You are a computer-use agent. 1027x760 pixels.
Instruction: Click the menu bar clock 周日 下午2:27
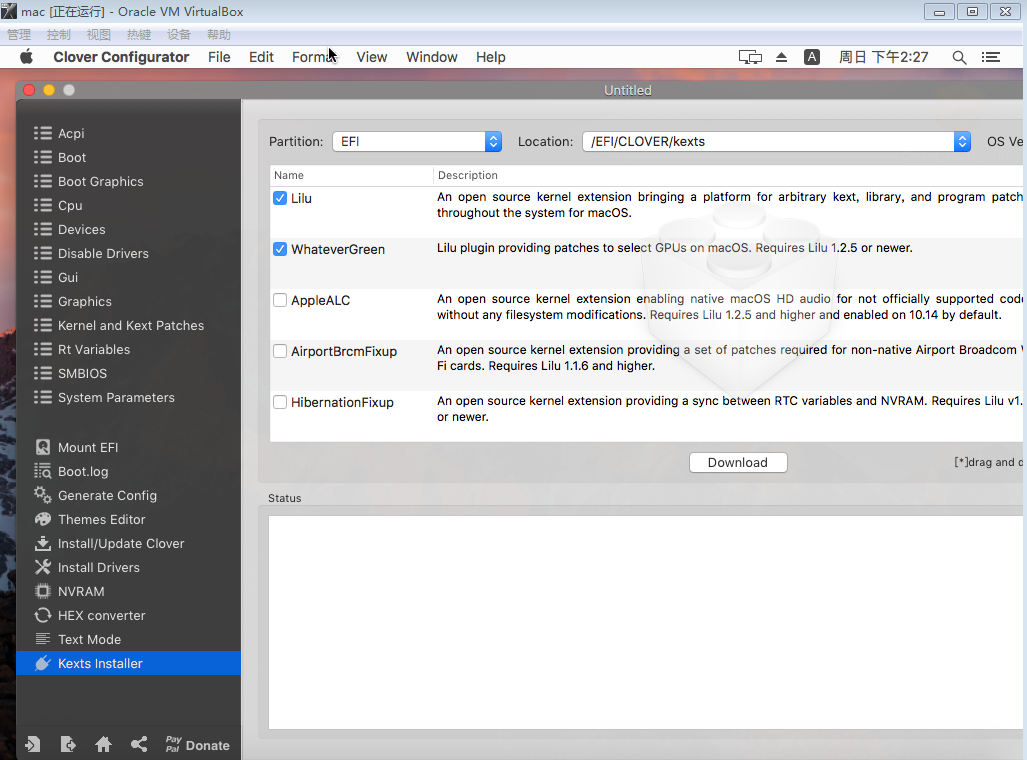(x=884, y=57)
